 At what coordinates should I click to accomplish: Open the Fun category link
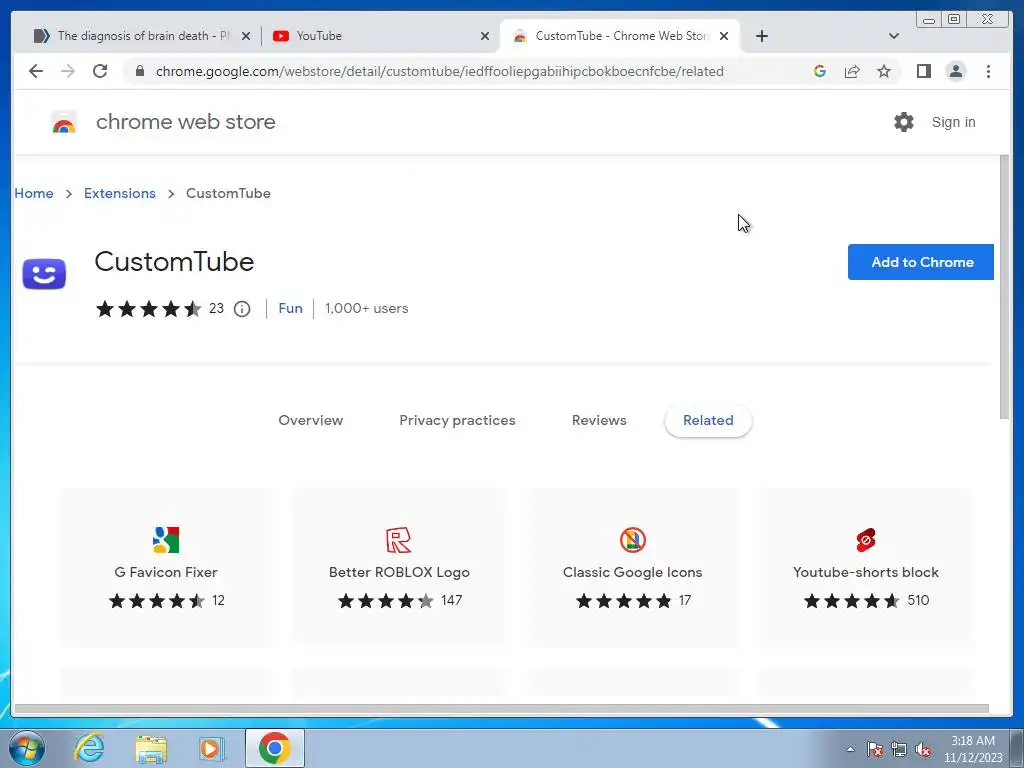coord(291,308)
